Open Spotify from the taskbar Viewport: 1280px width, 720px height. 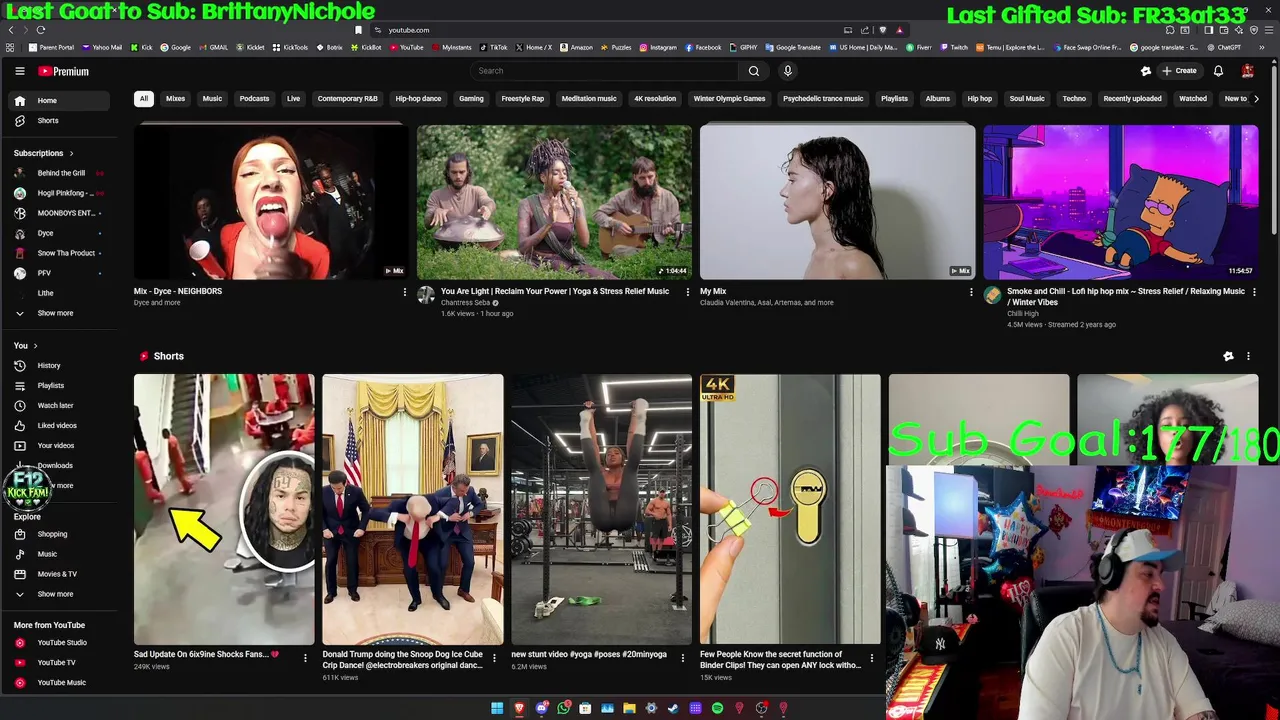pyautogui.click(x=717, y=708)
